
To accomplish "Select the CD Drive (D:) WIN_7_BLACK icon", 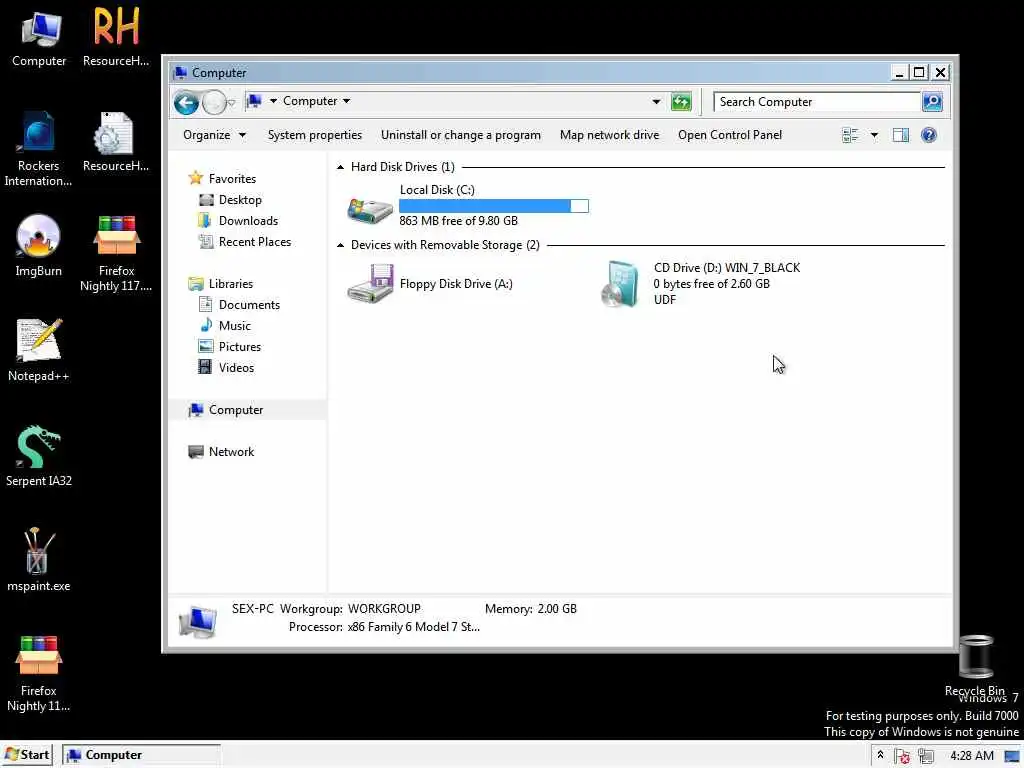I will click(619, 283).
